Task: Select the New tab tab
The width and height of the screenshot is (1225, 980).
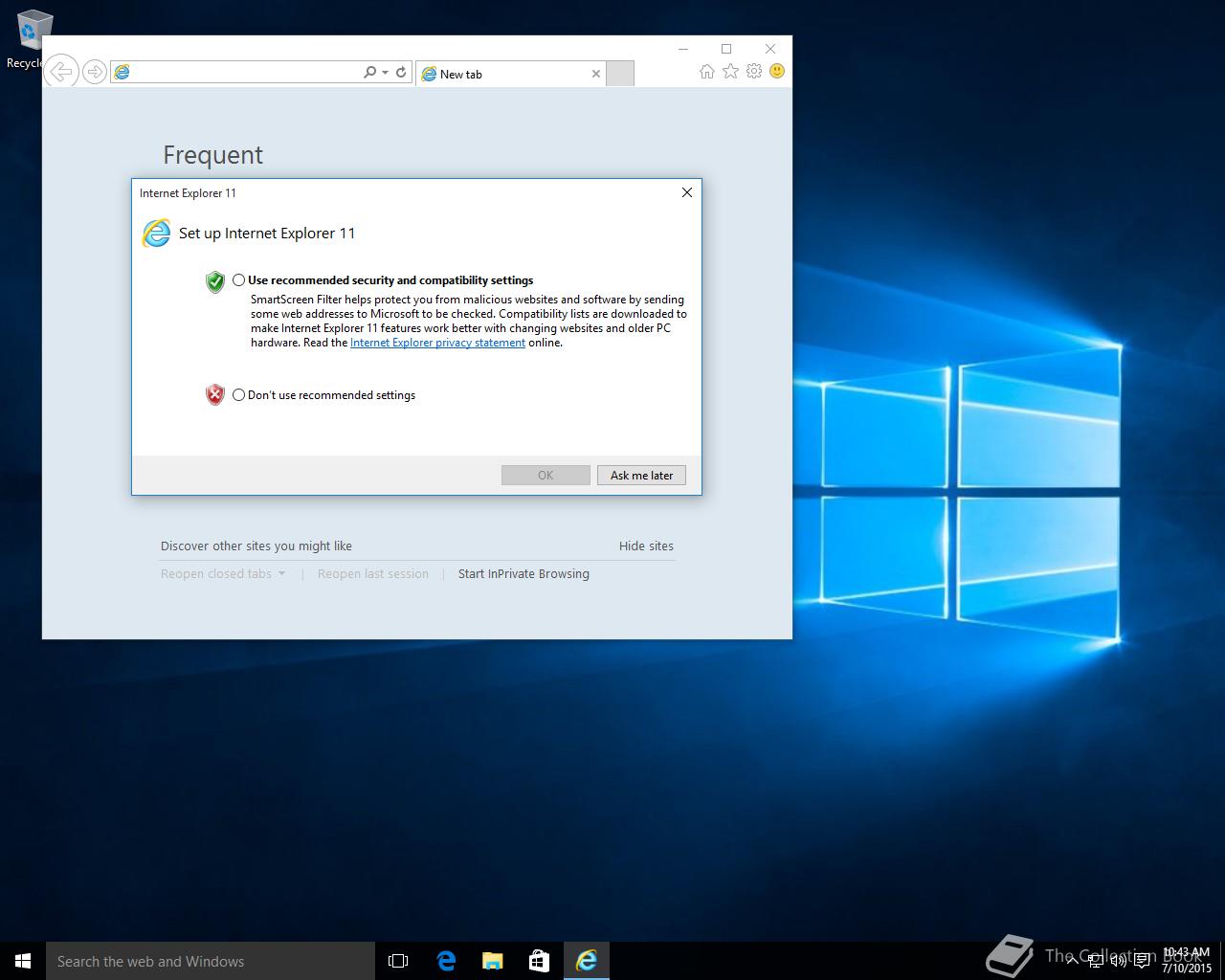Action: (510, 74)
